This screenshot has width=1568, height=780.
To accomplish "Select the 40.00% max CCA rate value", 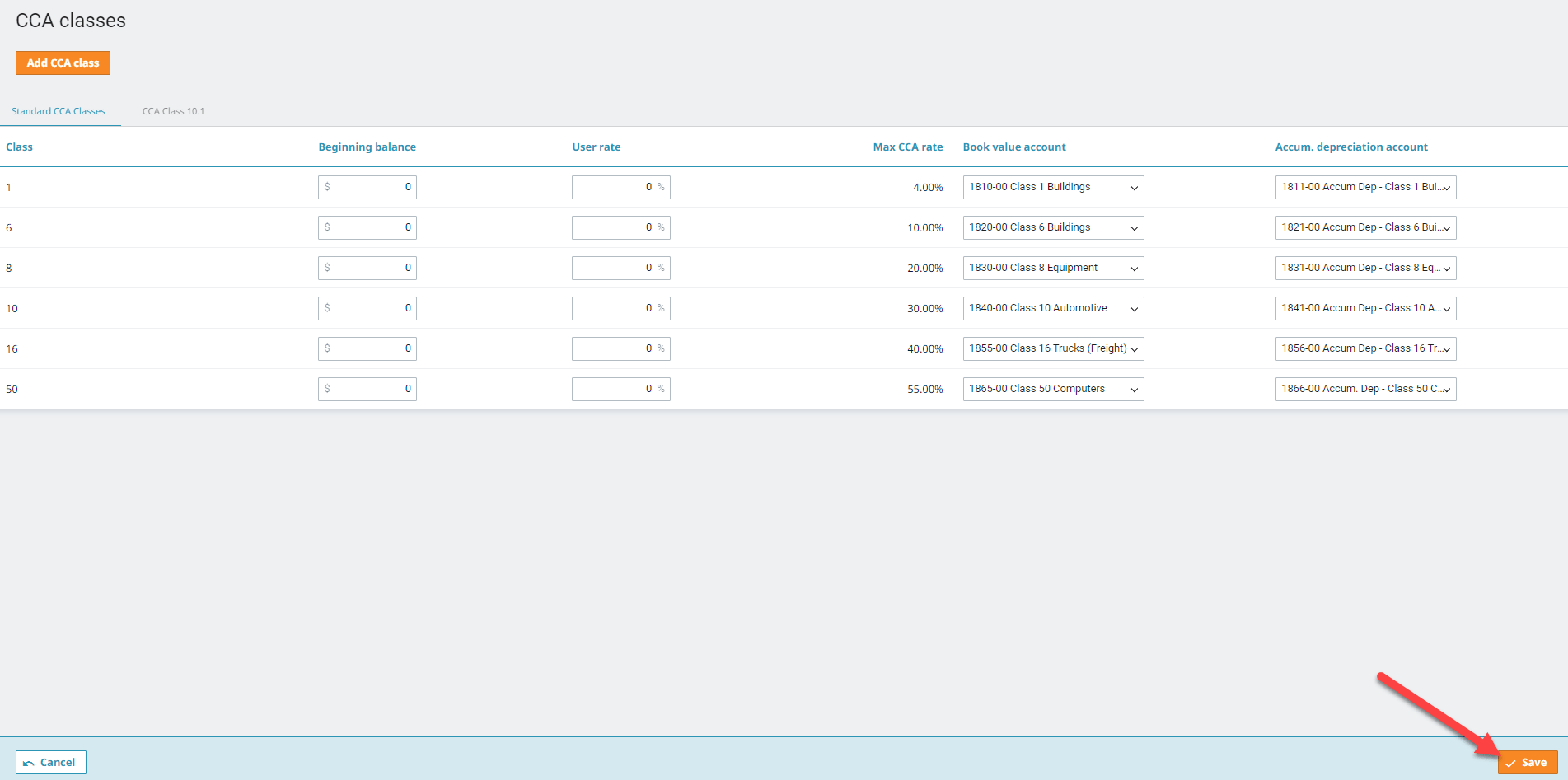I will tap(925, 349).
